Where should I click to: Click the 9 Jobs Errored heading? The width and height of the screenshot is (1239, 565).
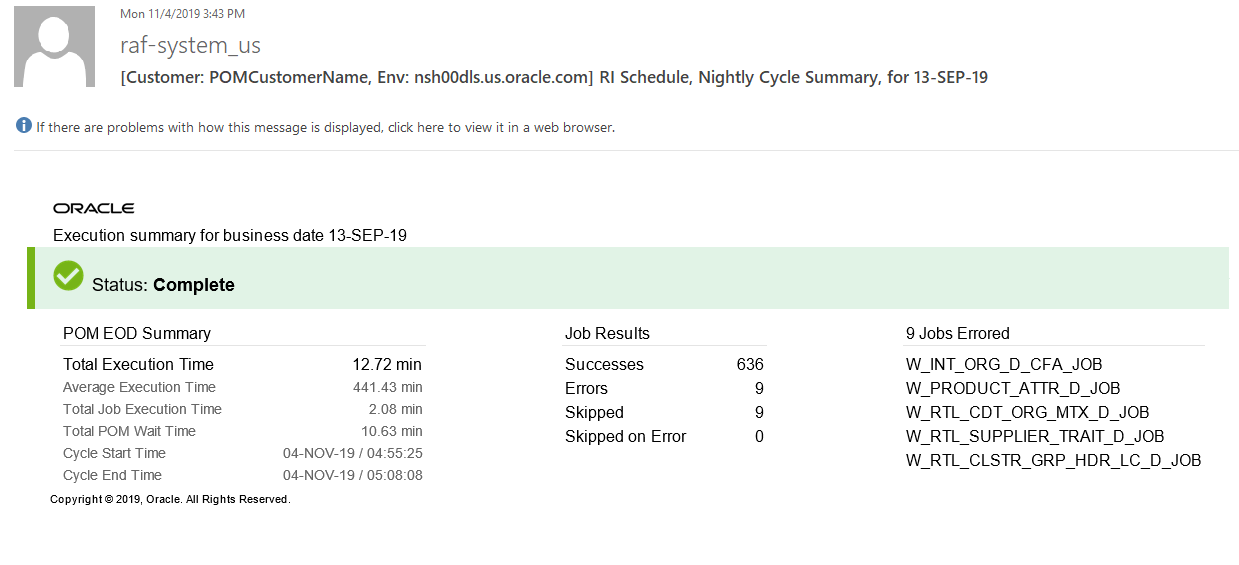(958, 334)
